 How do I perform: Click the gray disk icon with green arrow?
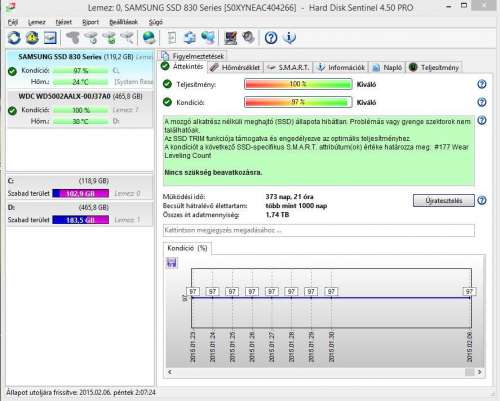109,38
